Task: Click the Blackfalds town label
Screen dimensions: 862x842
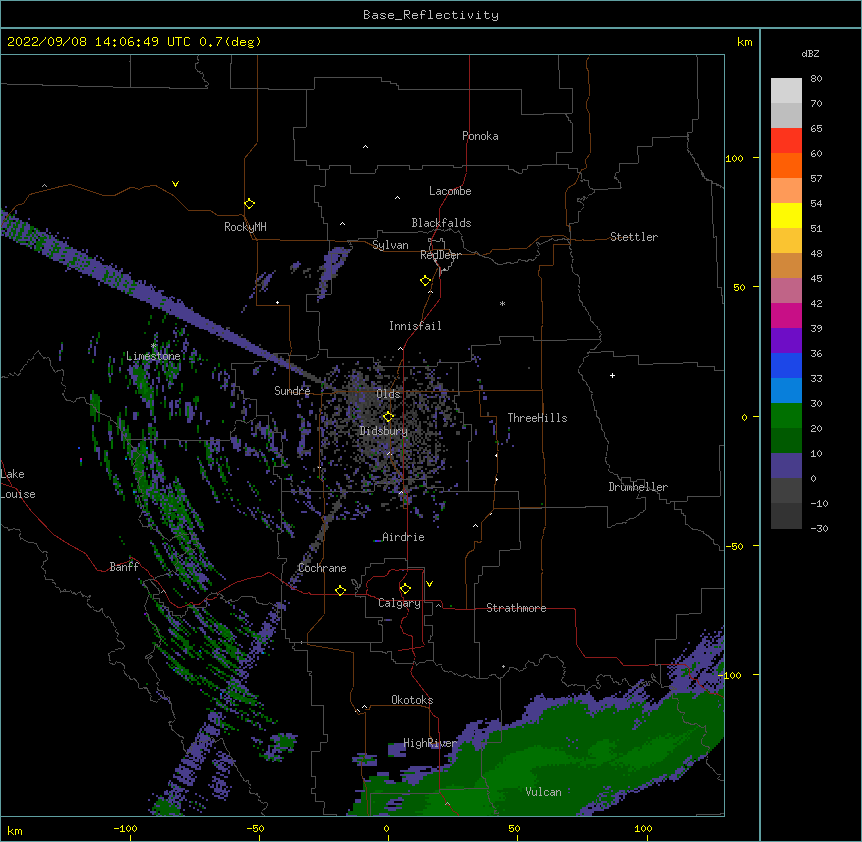Action: click(441, 223)
